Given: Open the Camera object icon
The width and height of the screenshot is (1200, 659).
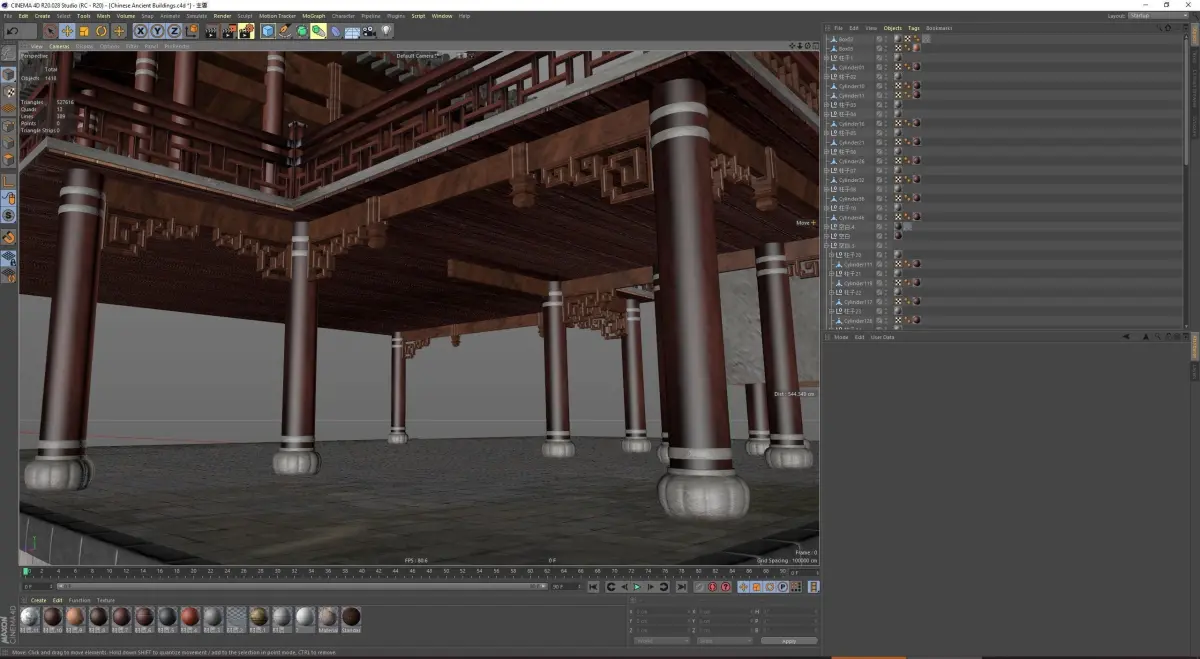Looking at the screenshot, I should click(370, 31).
